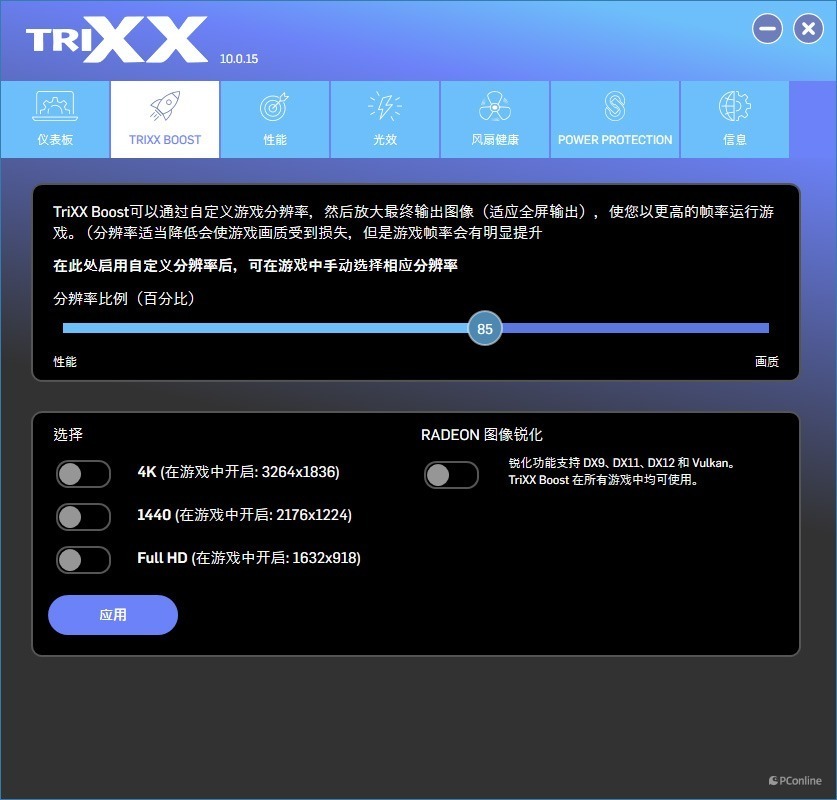Click the rocket icon for TriXX Boost
This screenshot has width=837, height=800.
click(165, 106)
